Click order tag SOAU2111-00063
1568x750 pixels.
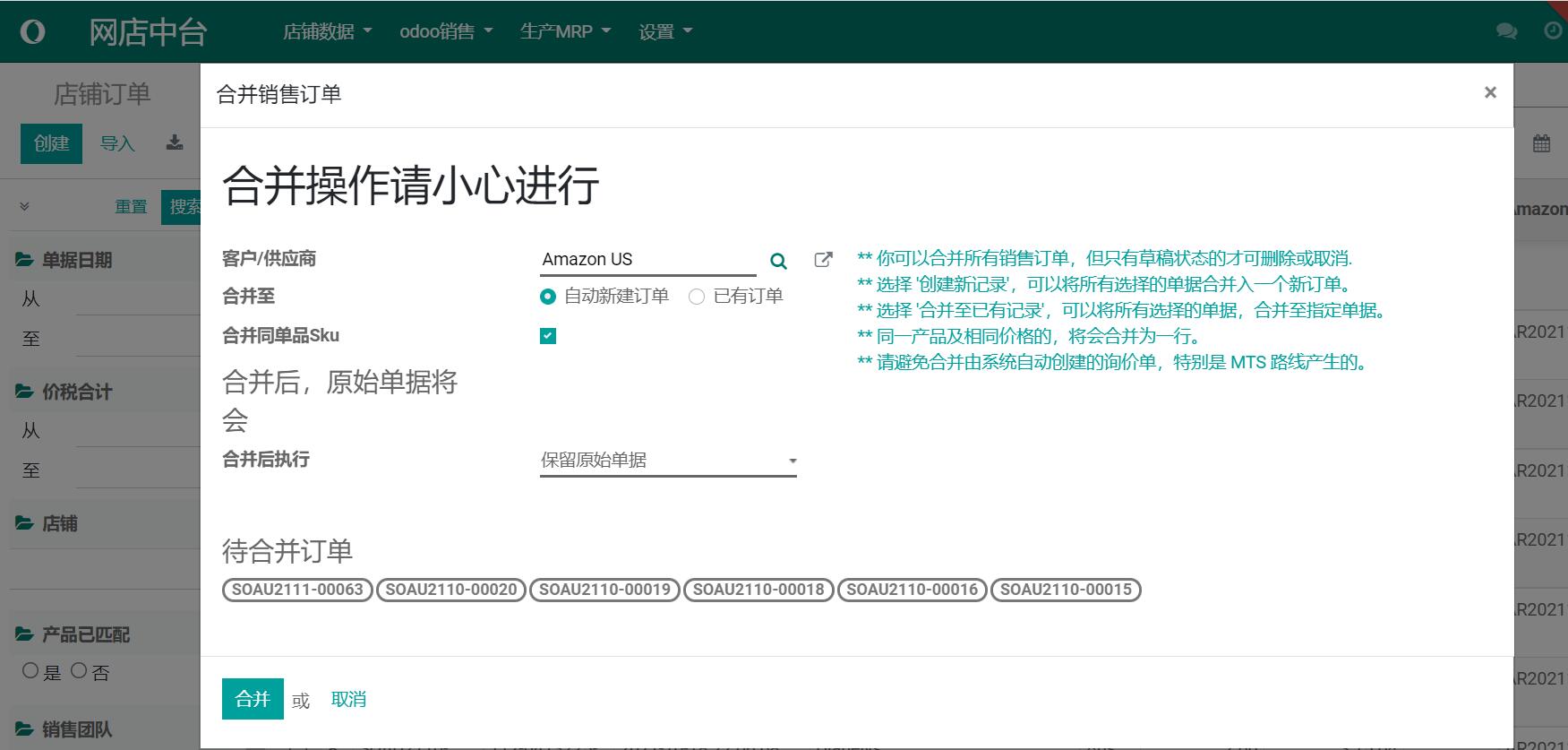pos(297,590)
